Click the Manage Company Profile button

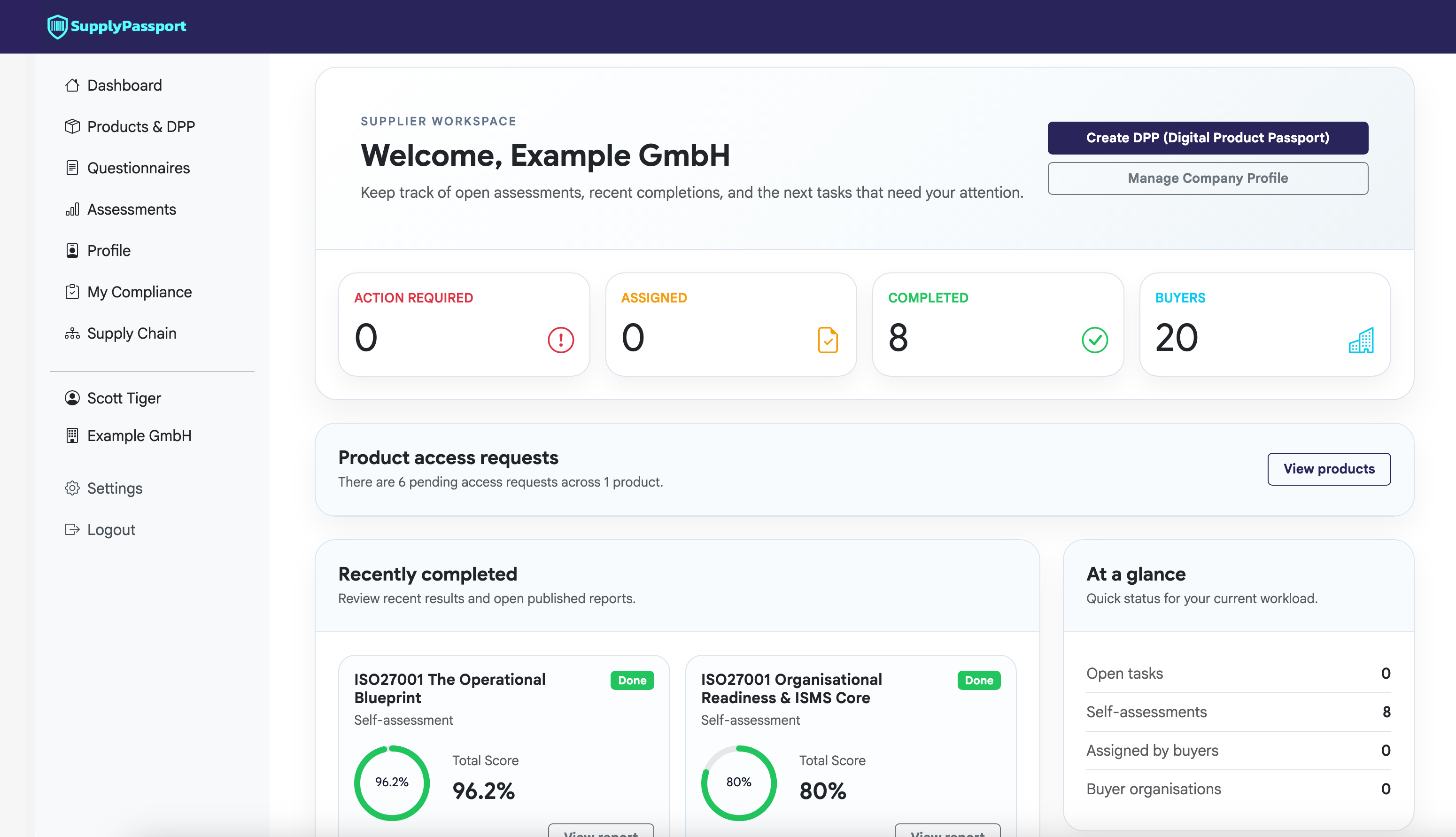(x=1208, y=178)
